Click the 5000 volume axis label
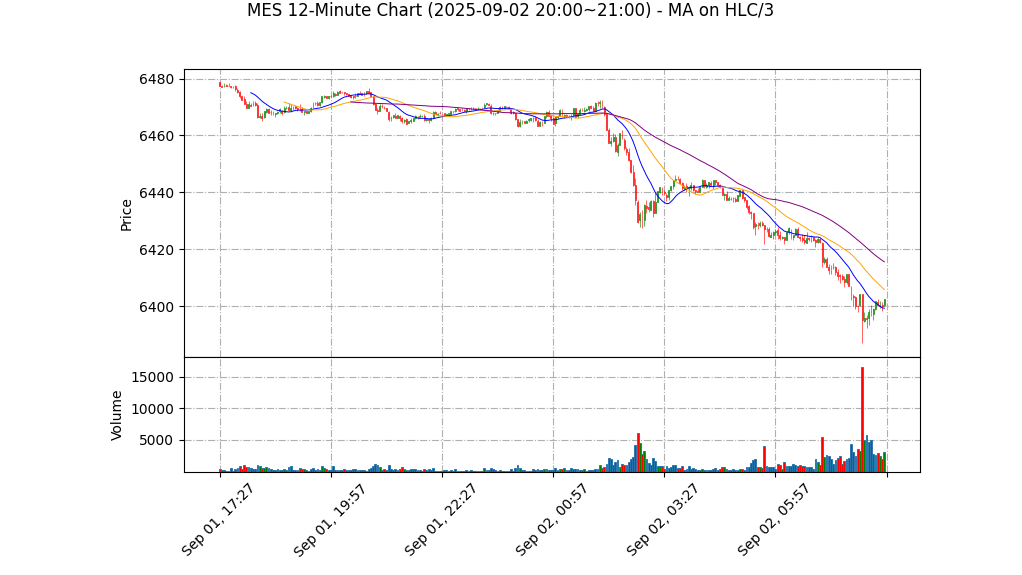Image resolution: width=1022 pixels, height=575 pixels. pyautogui.click(x=156, y=441)
